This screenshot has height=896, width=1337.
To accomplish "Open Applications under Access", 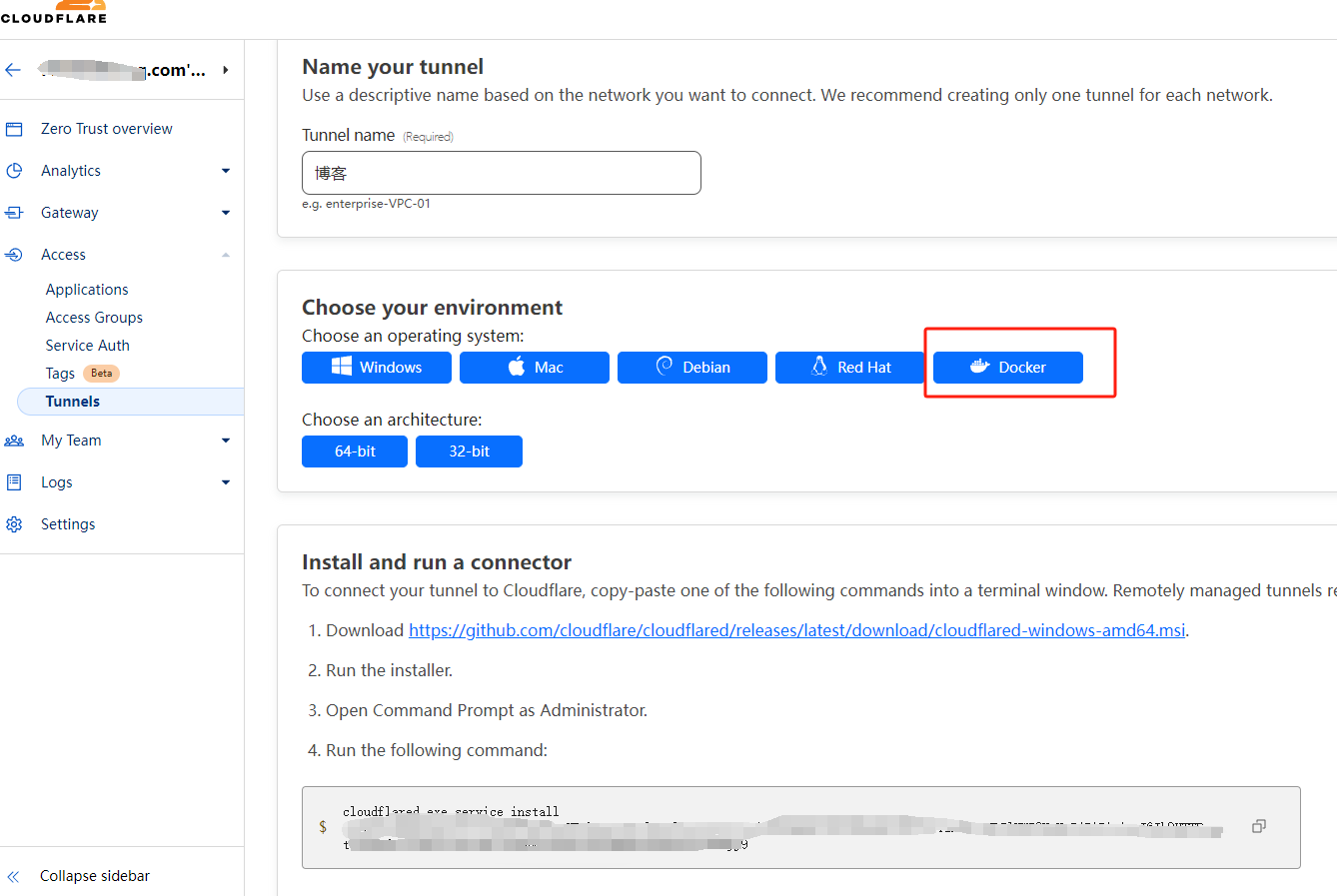I will (x=87, y=290).
